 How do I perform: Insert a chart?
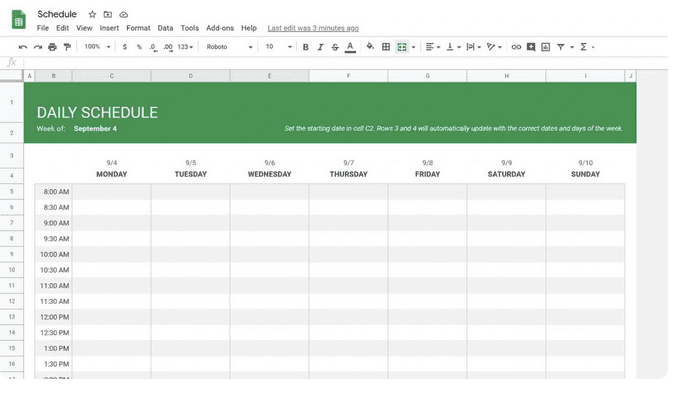coord(546,47)
